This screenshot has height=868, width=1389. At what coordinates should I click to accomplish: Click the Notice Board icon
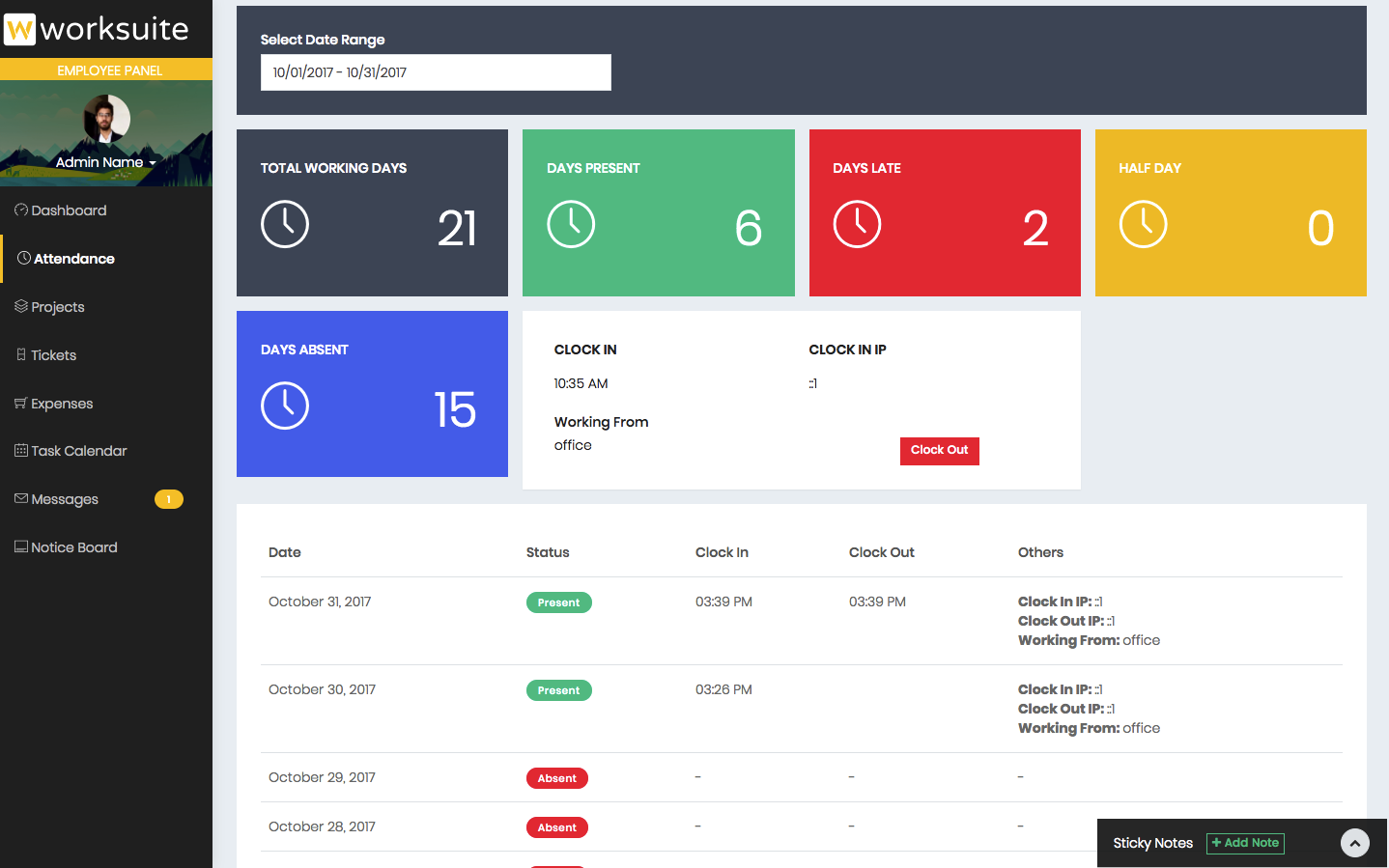click(21, 546)
